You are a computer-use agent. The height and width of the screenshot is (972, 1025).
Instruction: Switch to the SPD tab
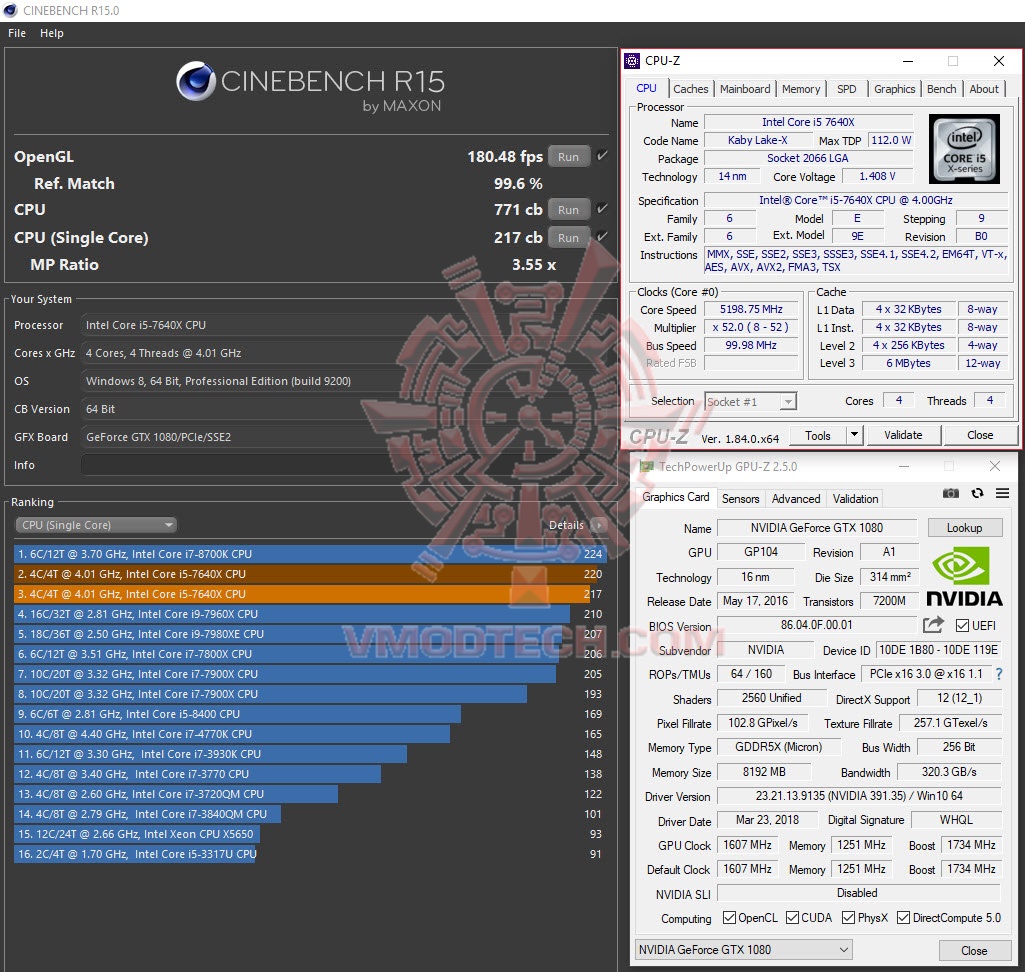[847, 89]
